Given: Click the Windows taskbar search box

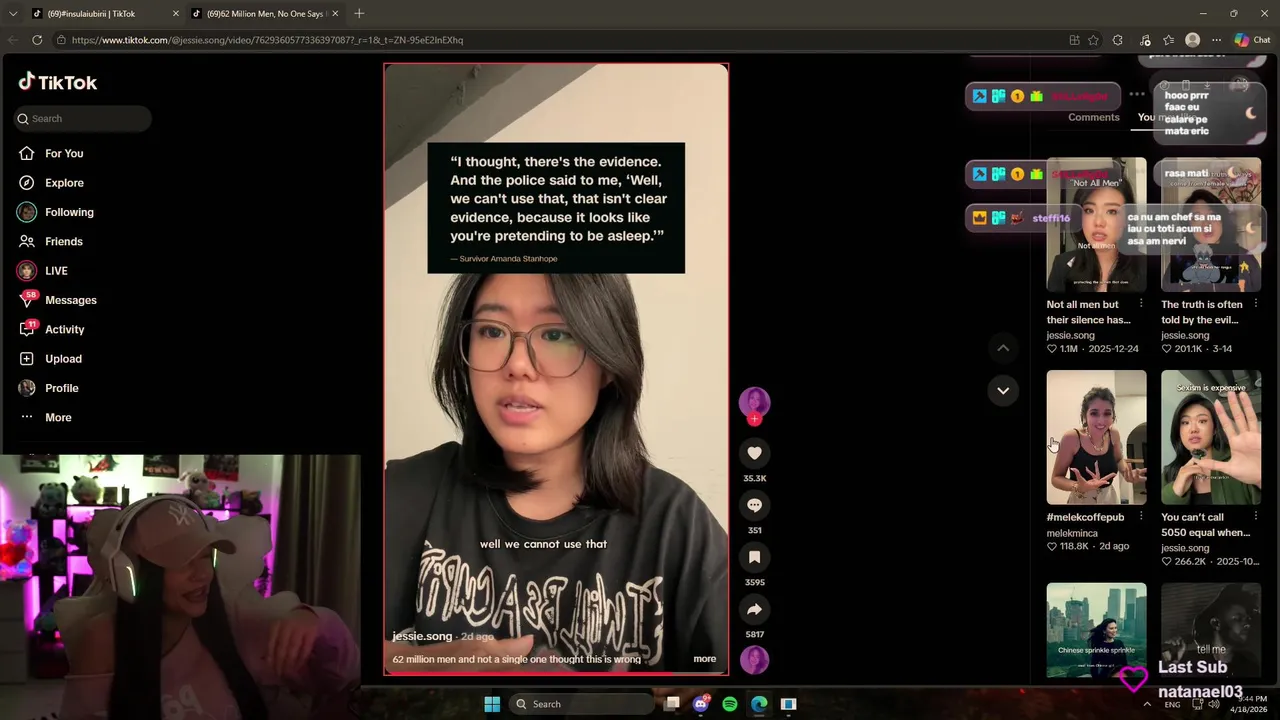Looking at the screenshot, I should tap(583, 704).
